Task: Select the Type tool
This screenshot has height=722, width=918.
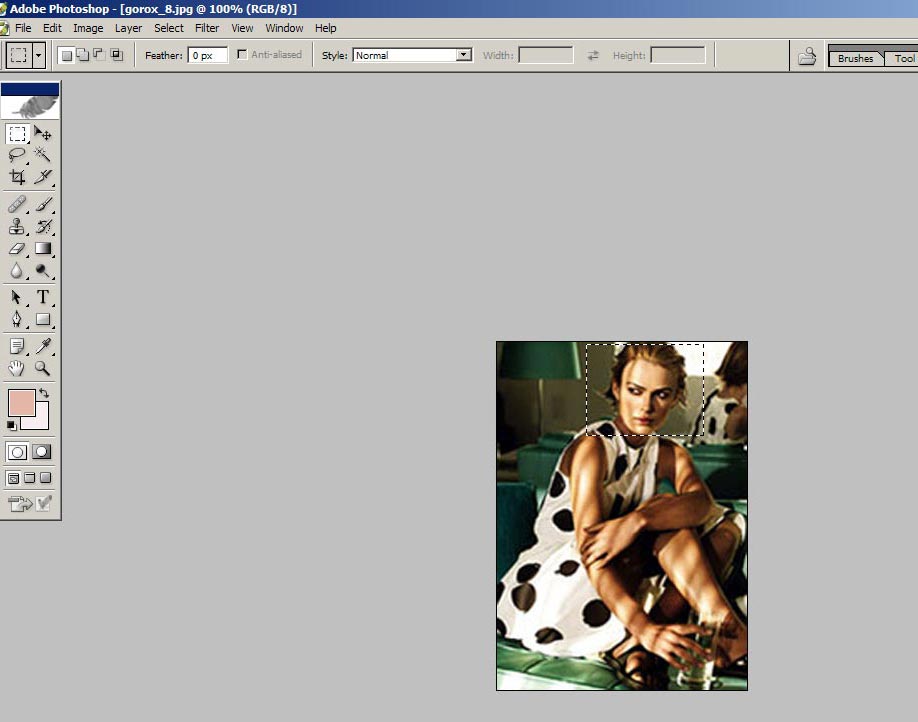Action: coord(43,297)
